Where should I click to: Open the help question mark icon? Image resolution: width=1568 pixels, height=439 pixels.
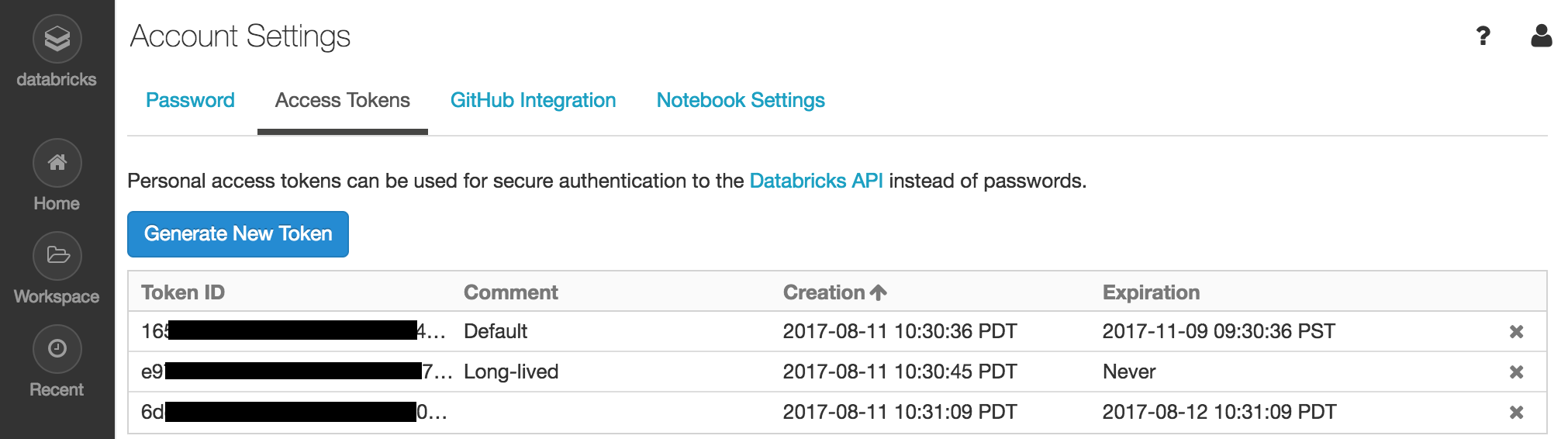coord(1483,36)
